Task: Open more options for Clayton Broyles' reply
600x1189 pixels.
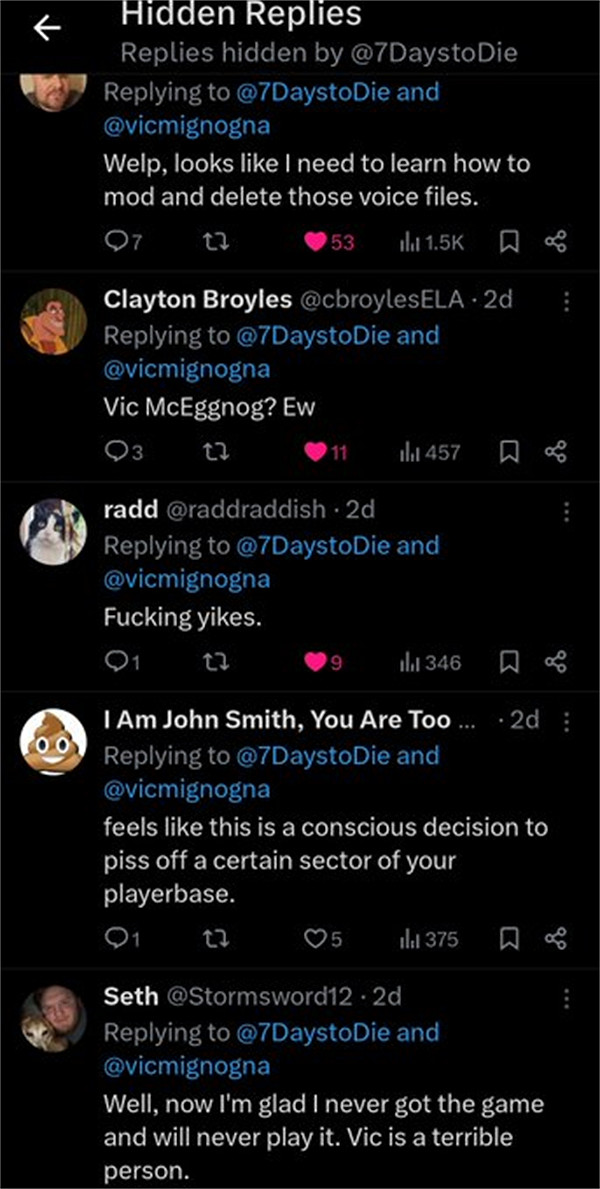Action: pyautogui.click(x=566, y=301)
